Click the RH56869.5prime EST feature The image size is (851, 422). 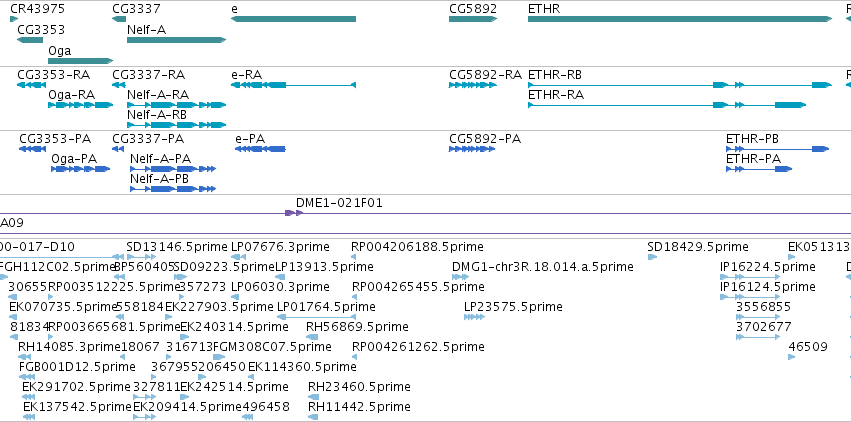click(x=312, y=337)
